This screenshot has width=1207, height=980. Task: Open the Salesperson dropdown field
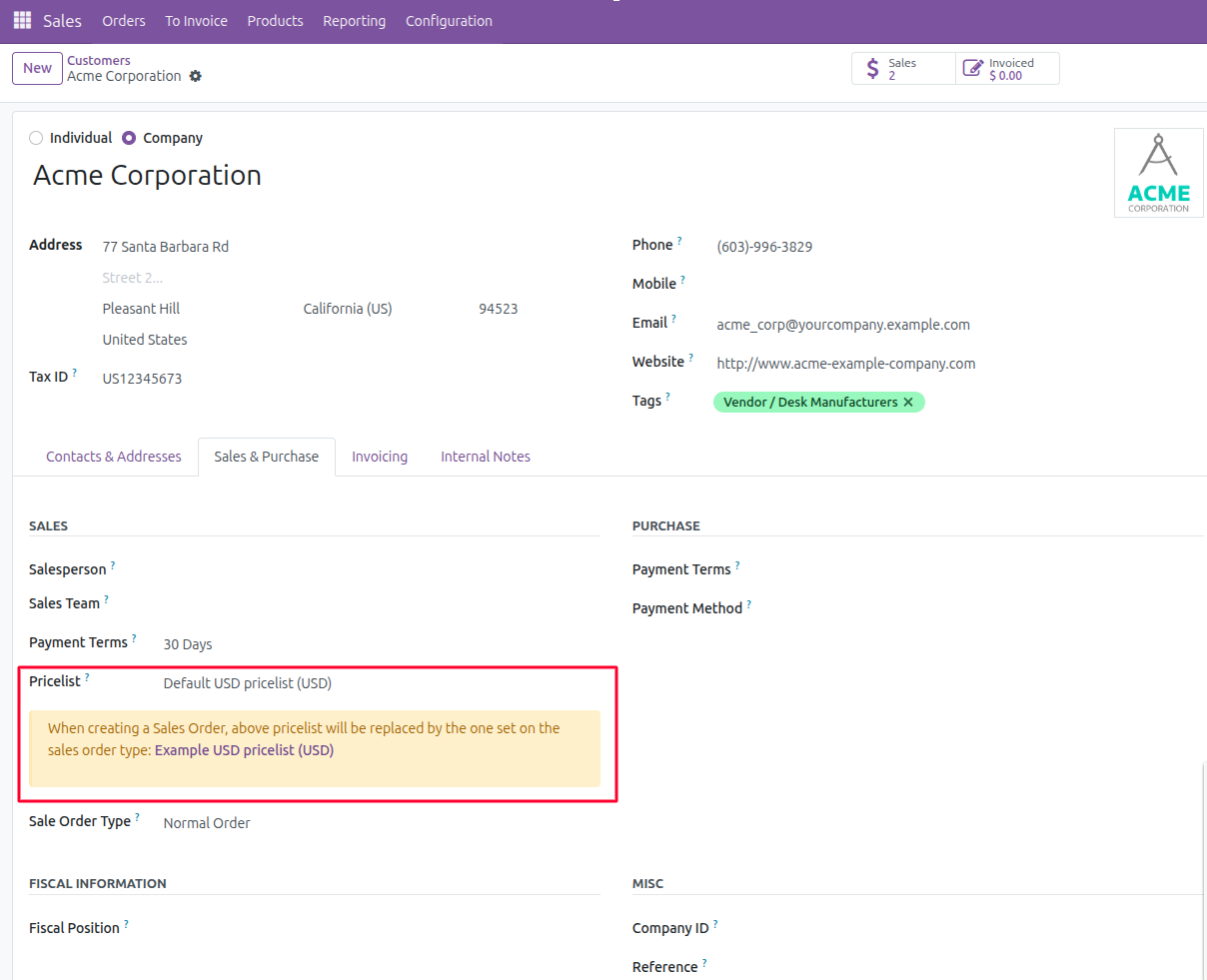381,569
